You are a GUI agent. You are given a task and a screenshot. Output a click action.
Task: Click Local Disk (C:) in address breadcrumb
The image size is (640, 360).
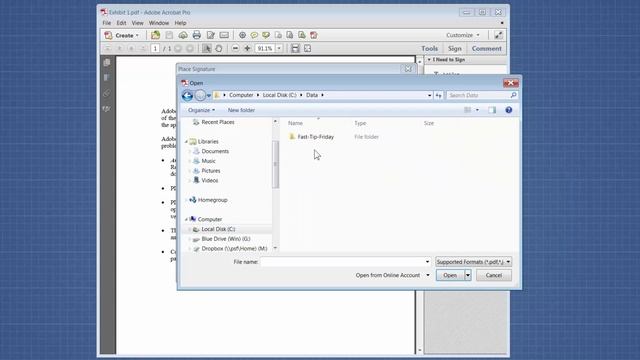click(x=280, y=95)
